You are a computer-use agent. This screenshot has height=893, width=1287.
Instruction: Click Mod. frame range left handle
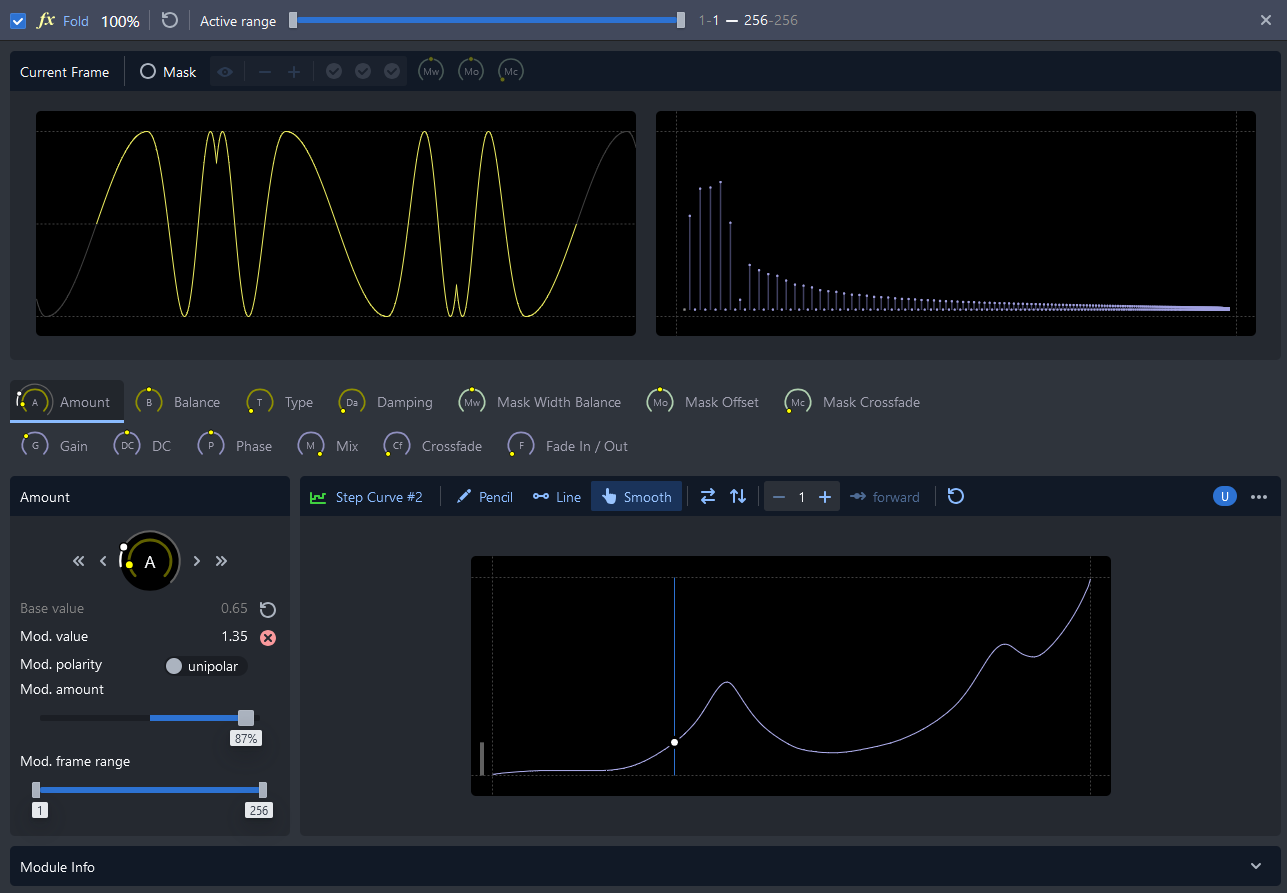(36, 789)
